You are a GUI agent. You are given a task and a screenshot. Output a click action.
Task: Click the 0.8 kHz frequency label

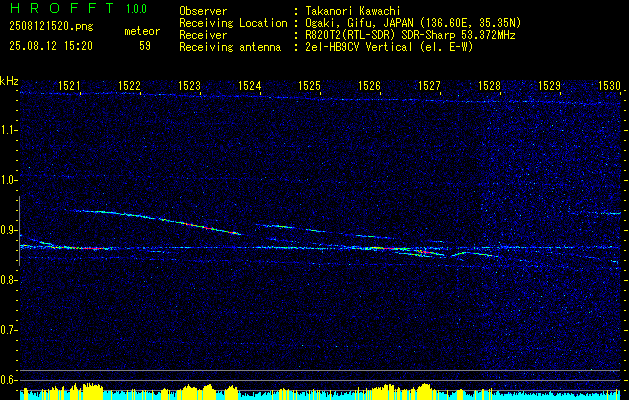(x=8, y=280)
